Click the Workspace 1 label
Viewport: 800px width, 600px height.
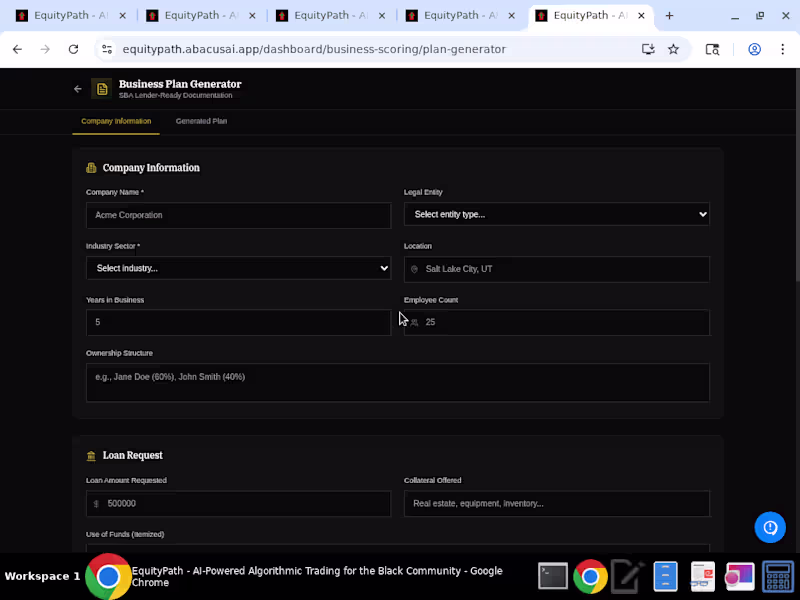pyautogui.click(x=42, y=577)
